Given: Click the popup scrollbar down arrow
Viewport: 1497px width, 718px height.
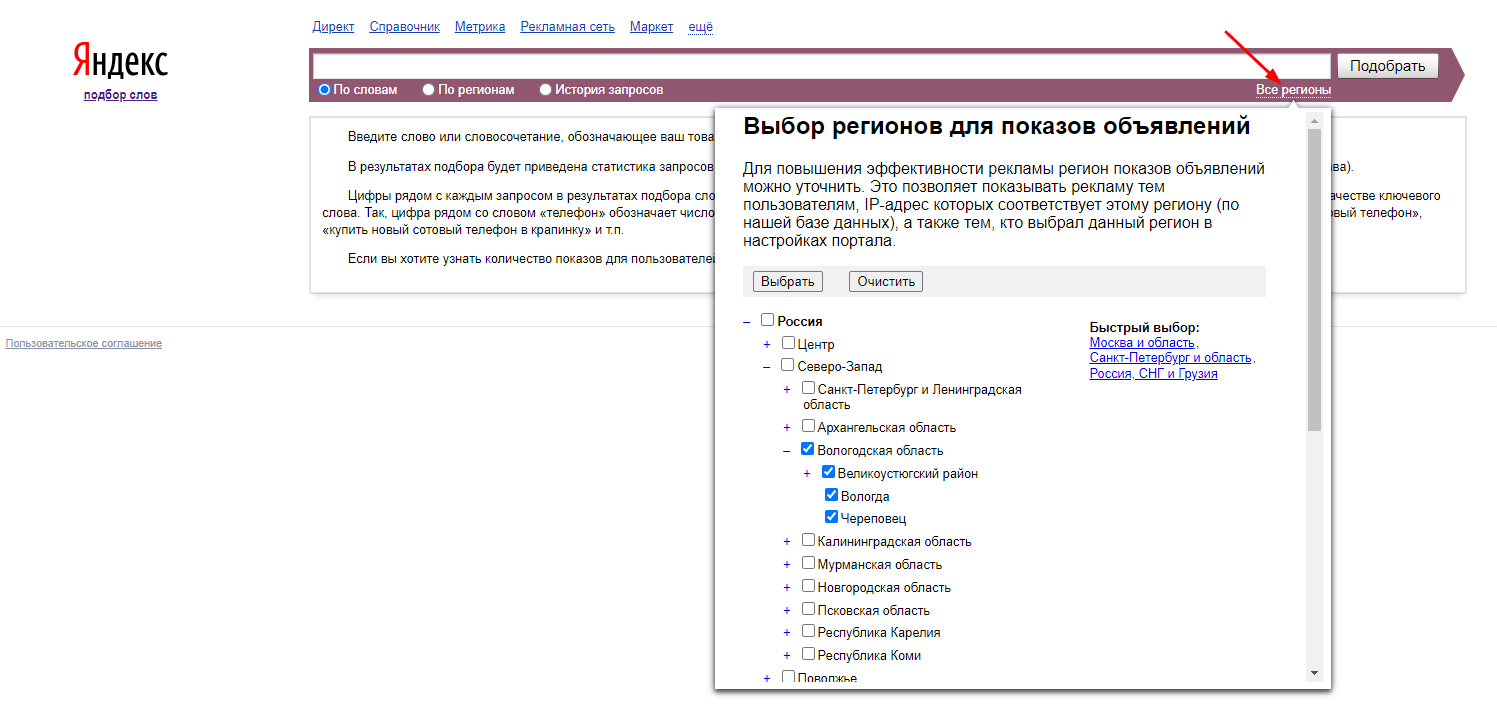Looking at the screenshot, I should coord(1314,674).
